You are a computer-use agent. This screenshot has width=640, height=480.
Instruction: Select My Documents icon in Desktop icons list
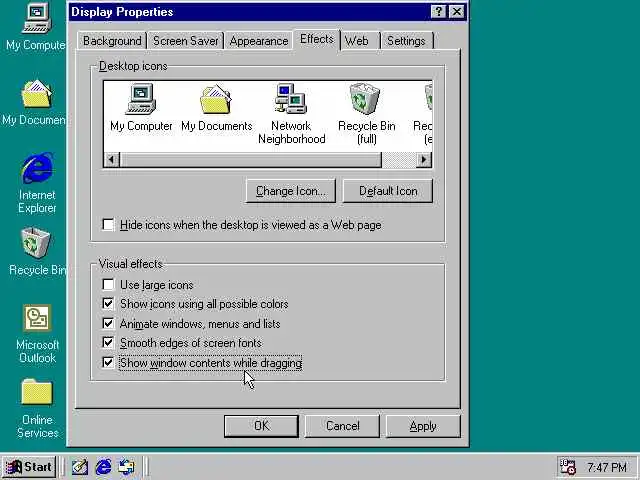point(216,107)
